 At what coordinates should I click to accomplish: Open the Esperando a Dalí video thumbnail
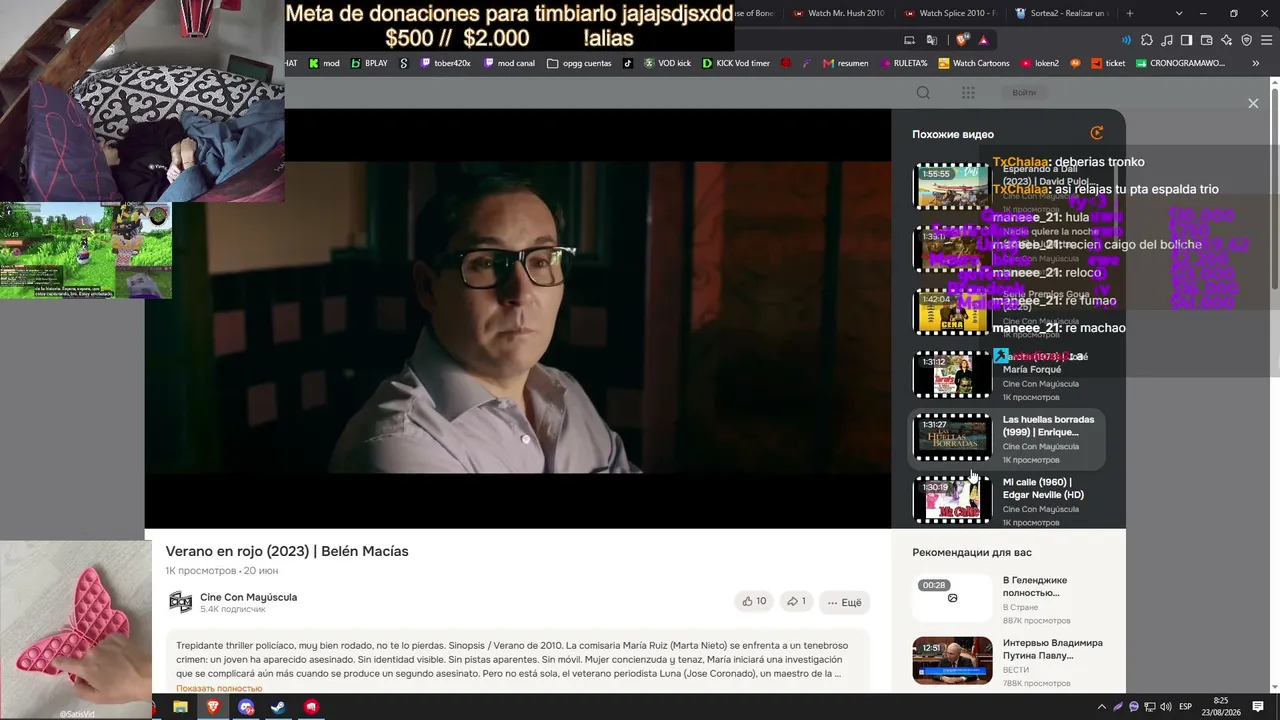click(952, 186)
